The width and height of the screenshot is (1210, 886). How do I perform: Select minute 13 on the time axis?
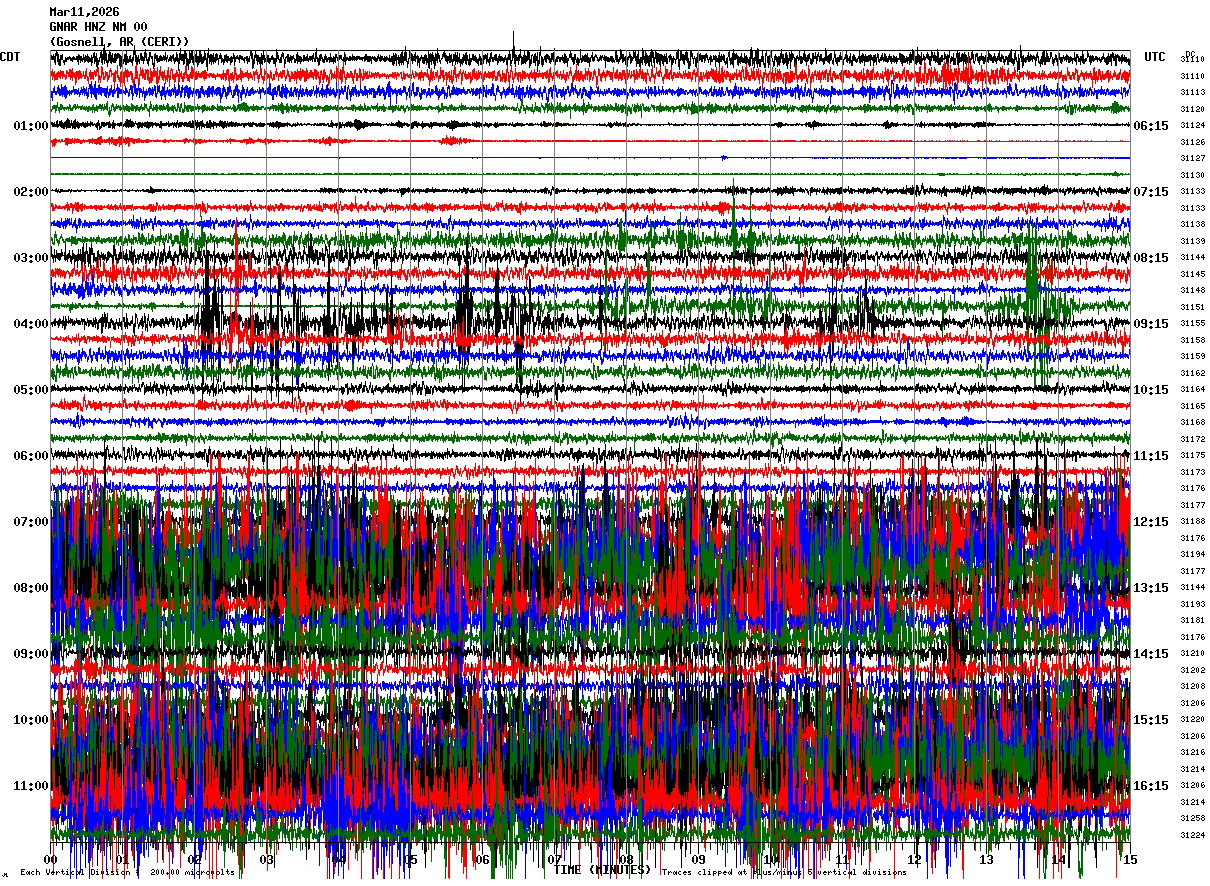(987, 860)
